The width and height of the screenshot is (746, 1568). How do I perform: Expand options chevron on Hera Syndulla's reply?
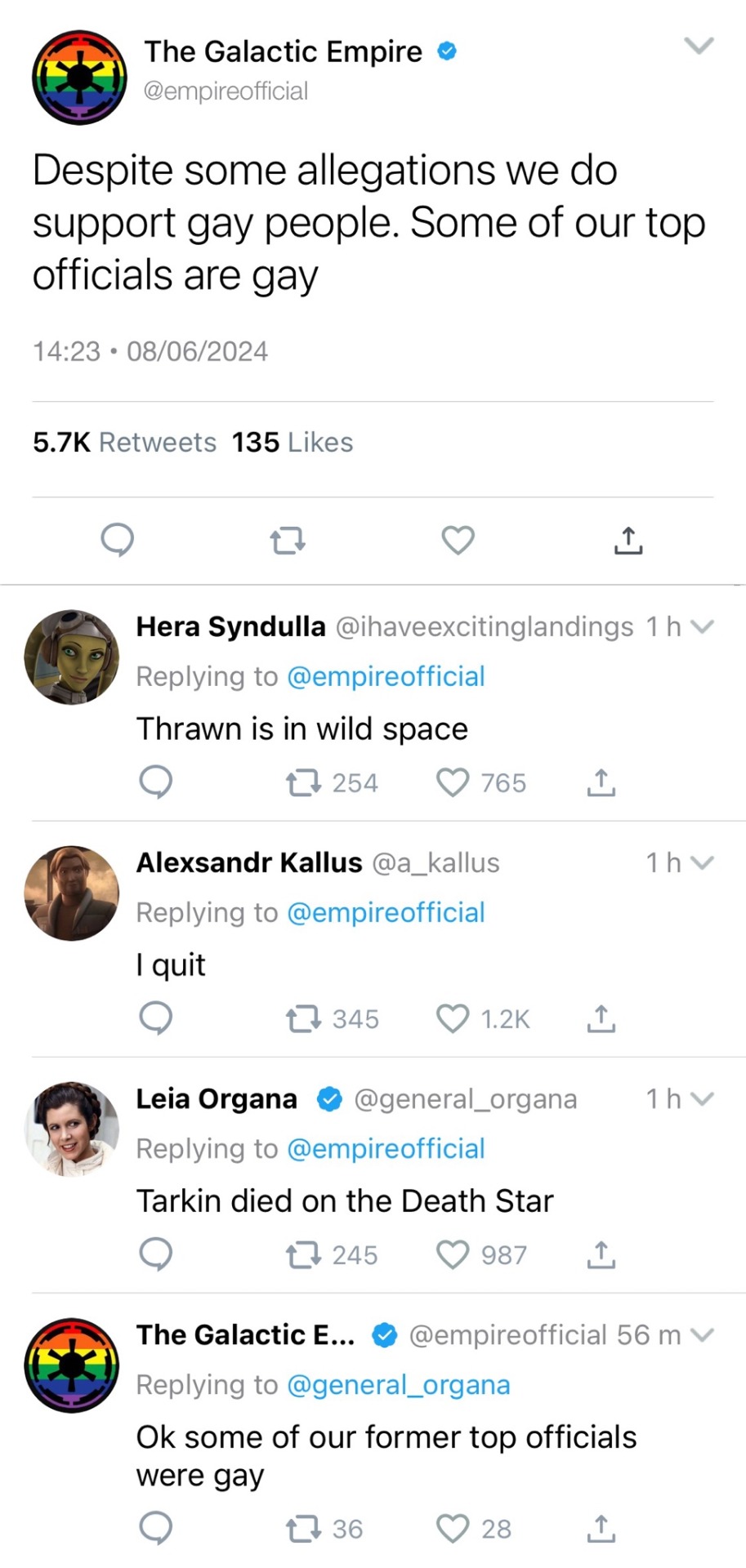click(702, 626)
